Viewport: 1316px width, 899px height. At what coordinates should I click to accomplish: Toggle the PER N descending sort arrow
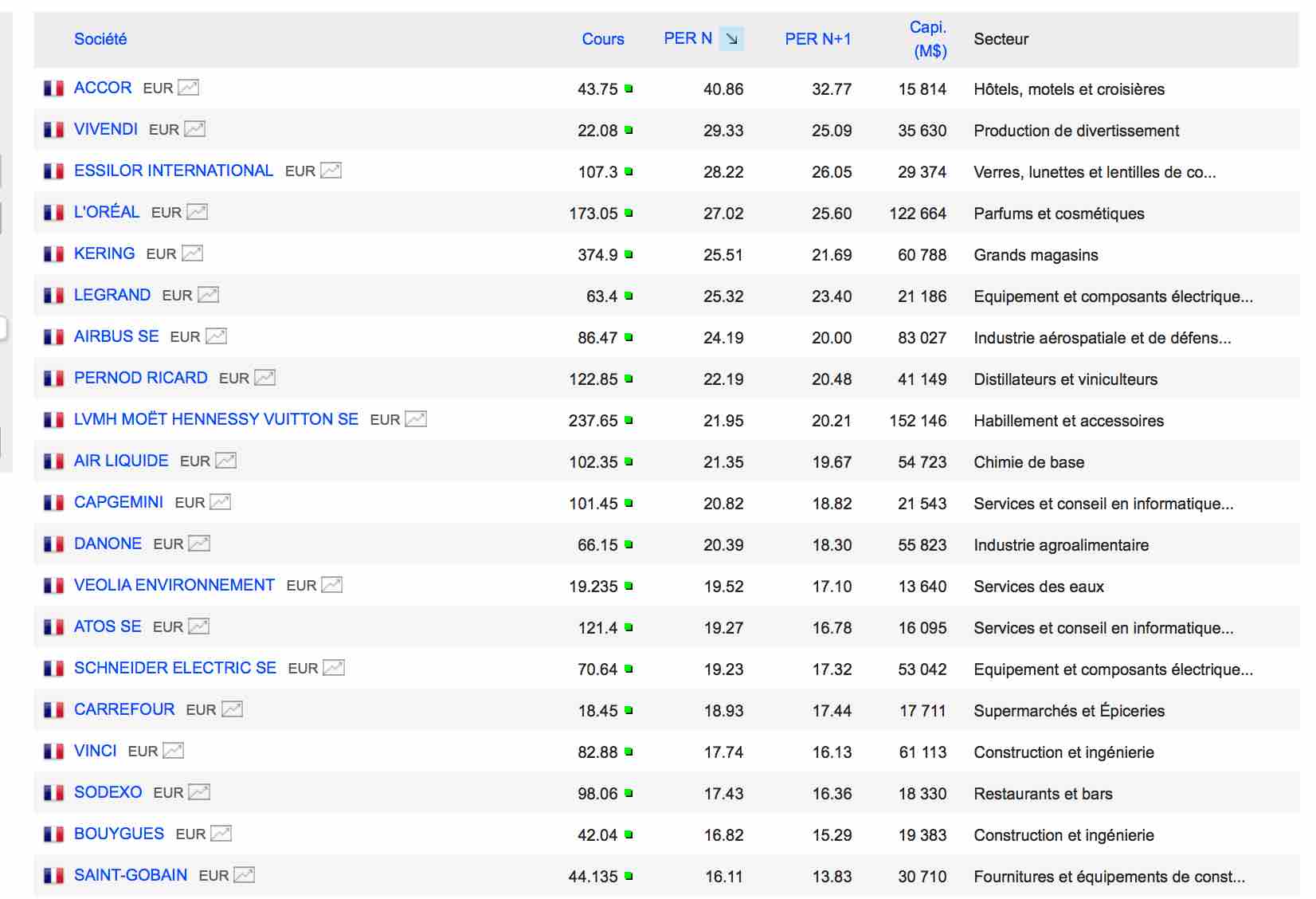[x=731, y=38]
